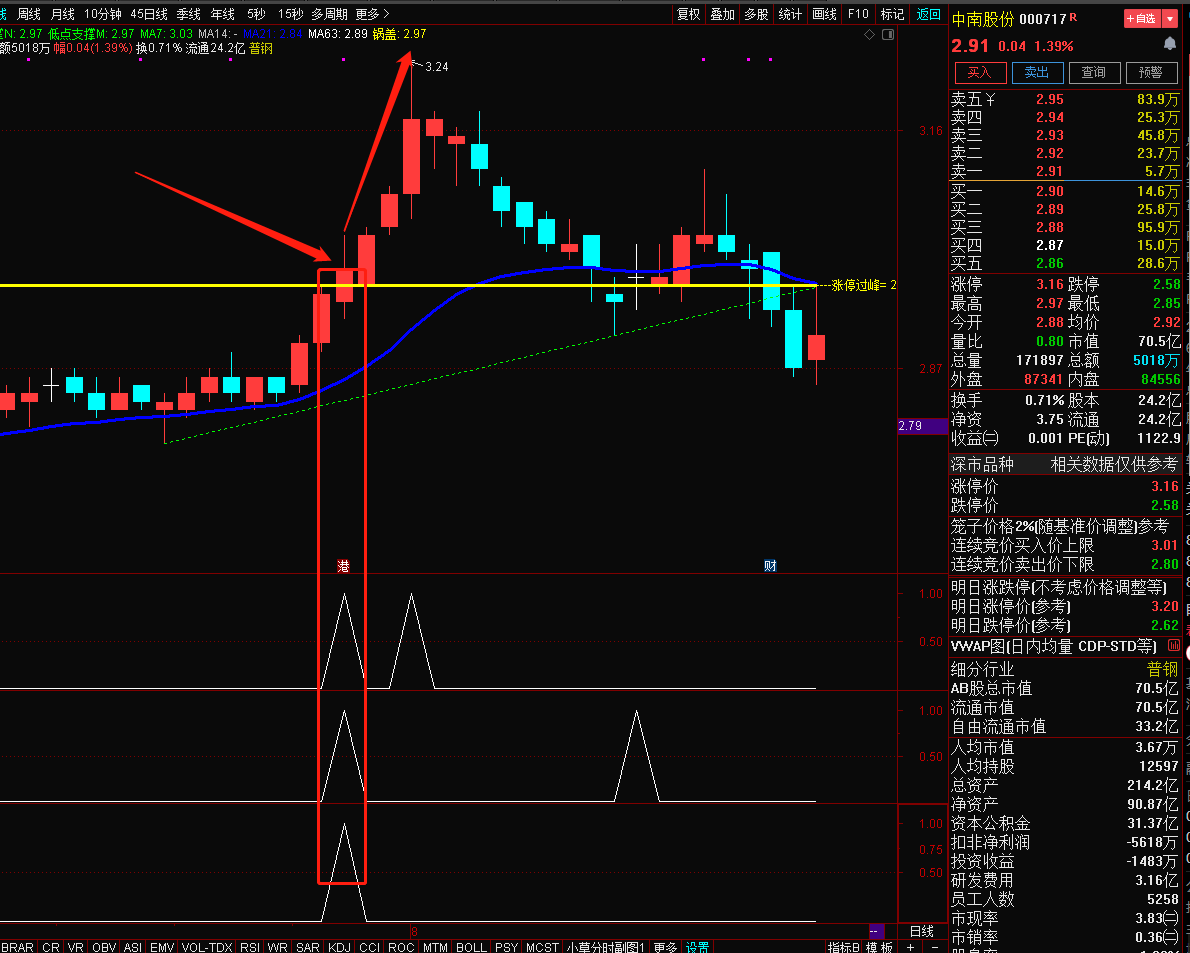Open the F10 company info

[x=858, y=14]
